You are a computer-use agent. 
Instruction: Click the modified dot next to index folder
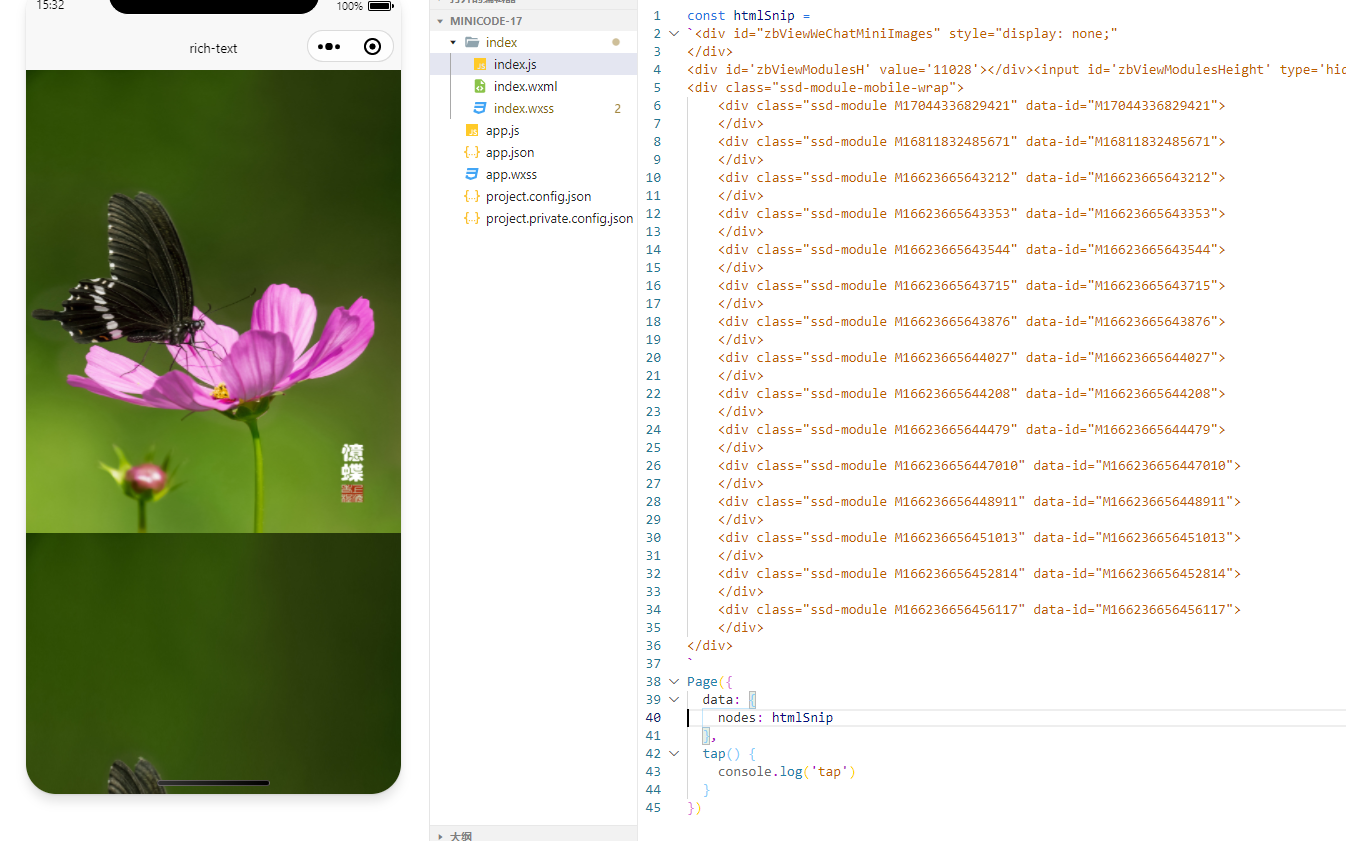point(616,42)
